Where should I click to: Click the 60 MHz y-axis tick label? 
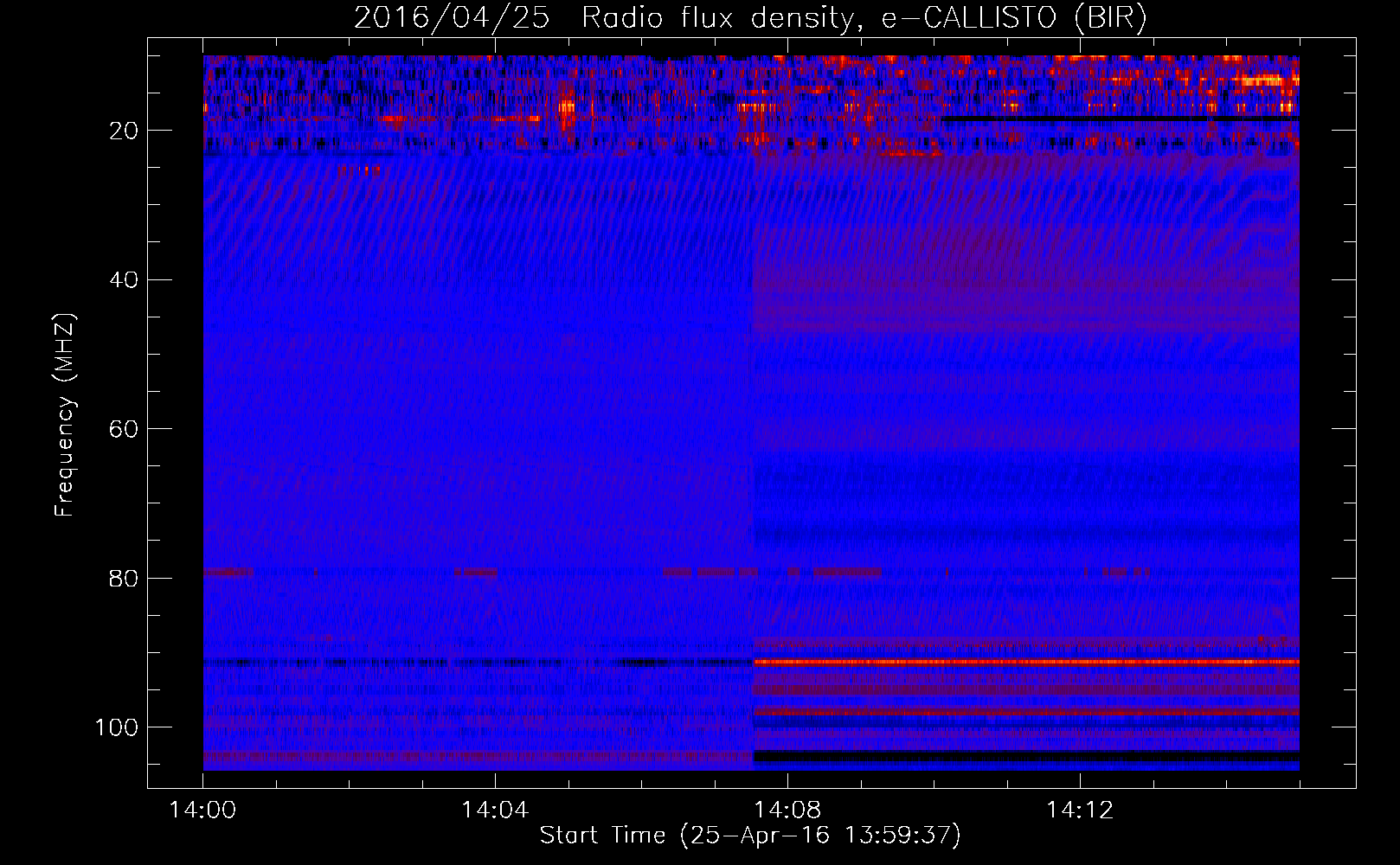(124, 429)
